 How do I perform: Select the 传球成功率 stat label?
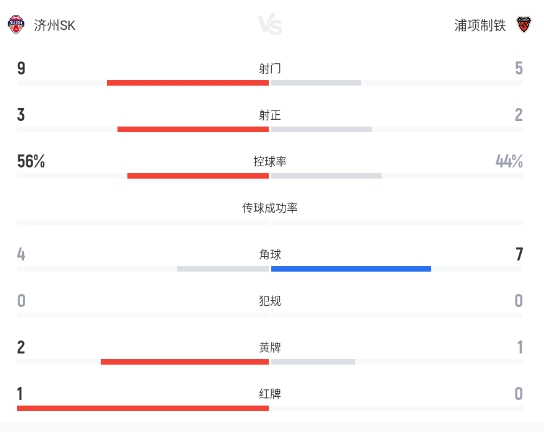270,208
